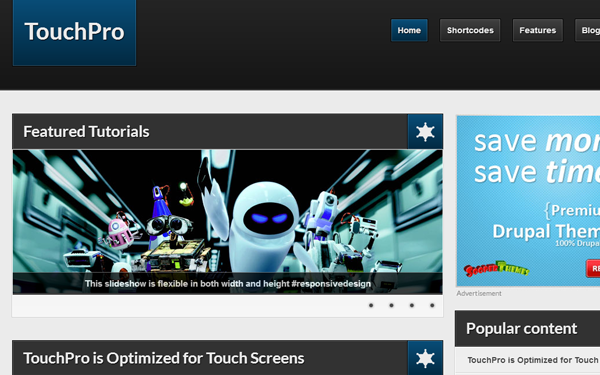Image resolution: width=600 pixels, height=375 pixels.
Task: Open popular content link 'TouchPro is Optimized for Touch'
Action: 533,360
